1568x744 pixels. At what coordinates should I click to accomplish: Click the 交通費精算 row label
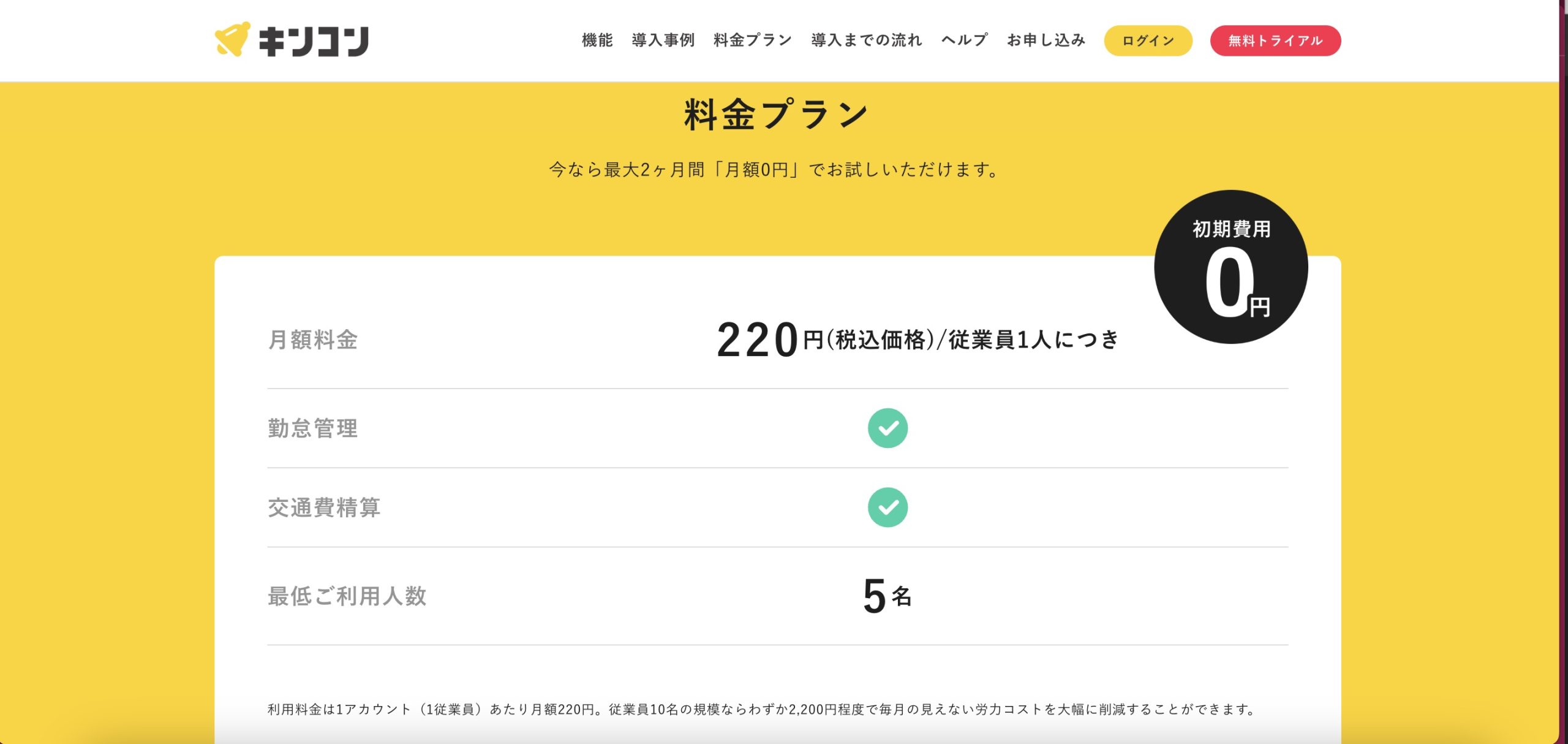(324, 508)
